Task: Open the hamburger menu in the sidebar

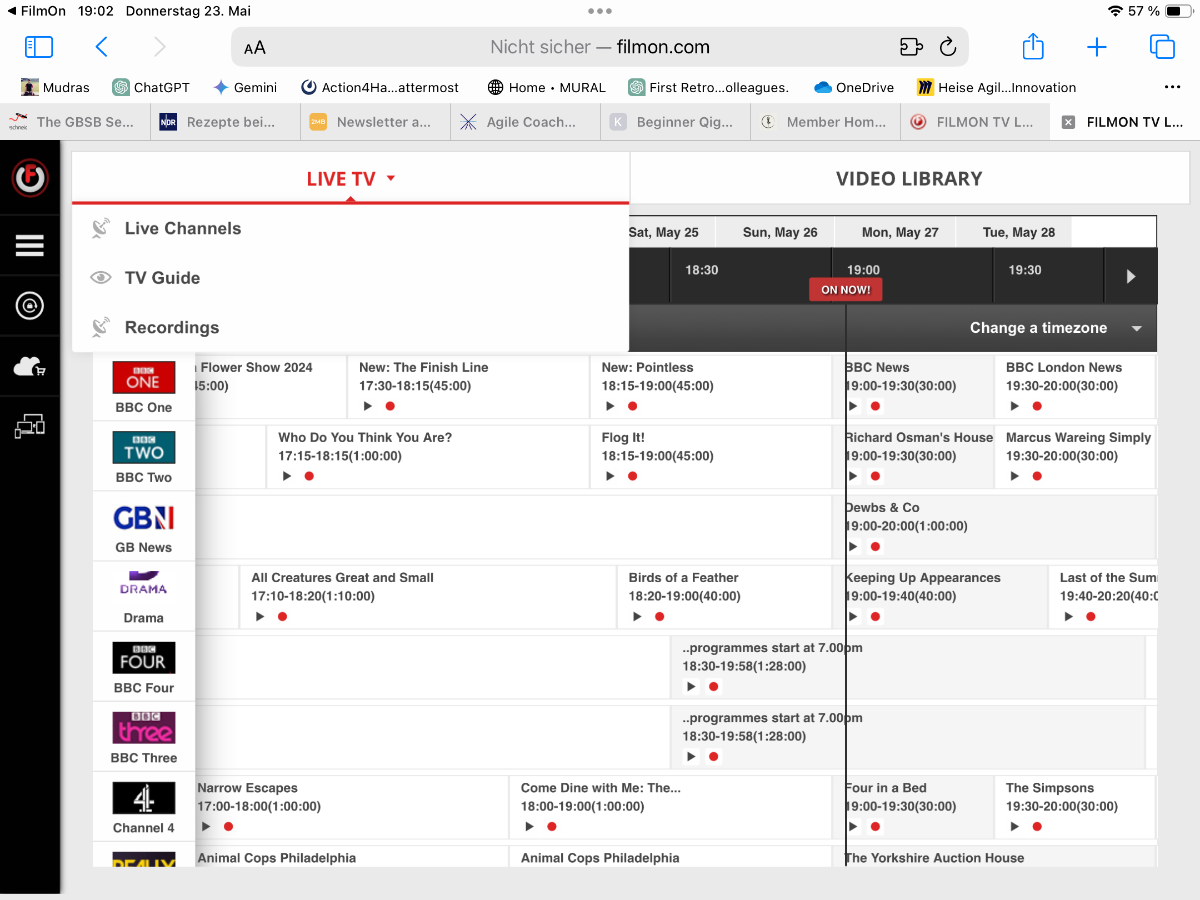Action: [x=30, y=245]
